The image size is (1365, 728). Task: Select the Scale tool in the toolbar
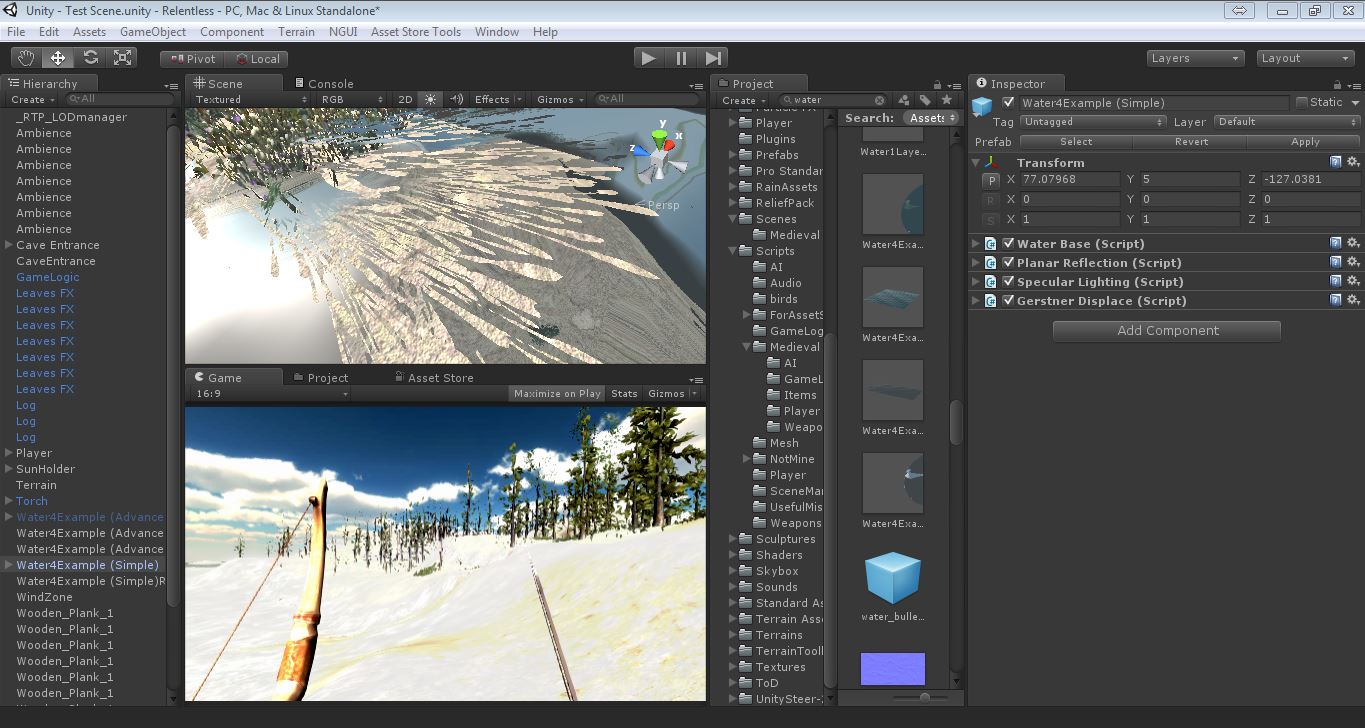[x=123, y=58]
